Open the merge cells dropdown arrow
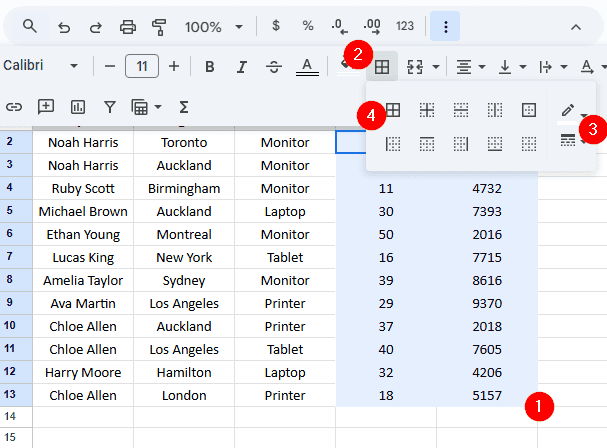Image resolution: width=607 pixels, height=448 pixels. pyautogui.click(x=436, y=67)
